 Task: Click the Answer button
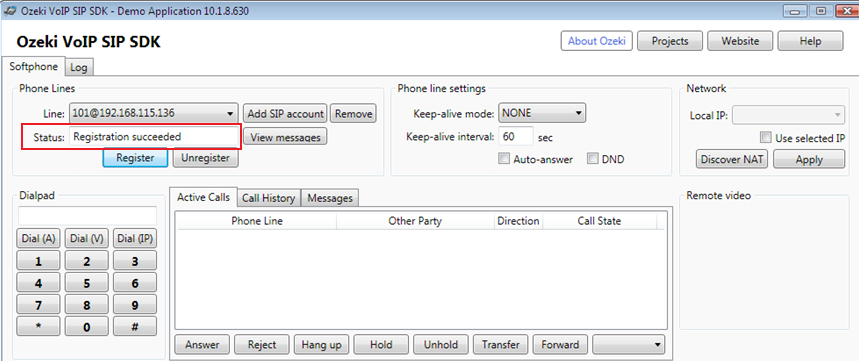coord(202,345)
